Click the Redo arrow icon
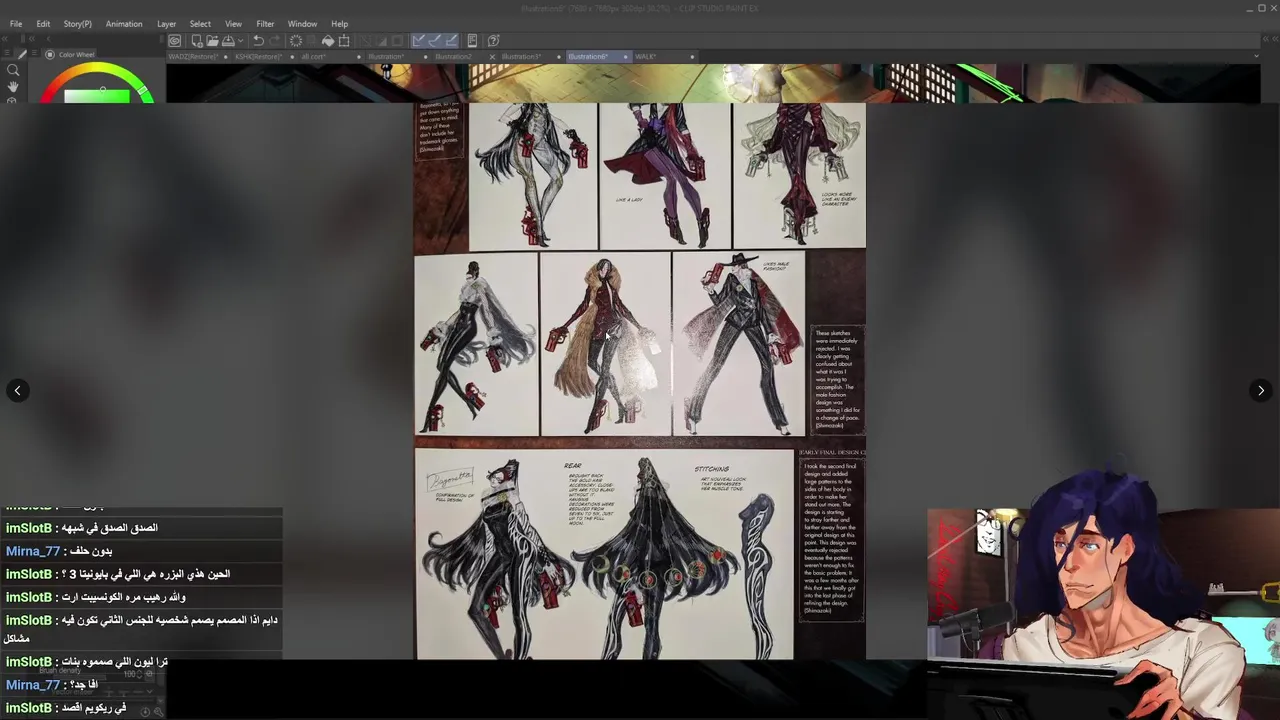Screen dimensions: 1280x720 point(275,41)
